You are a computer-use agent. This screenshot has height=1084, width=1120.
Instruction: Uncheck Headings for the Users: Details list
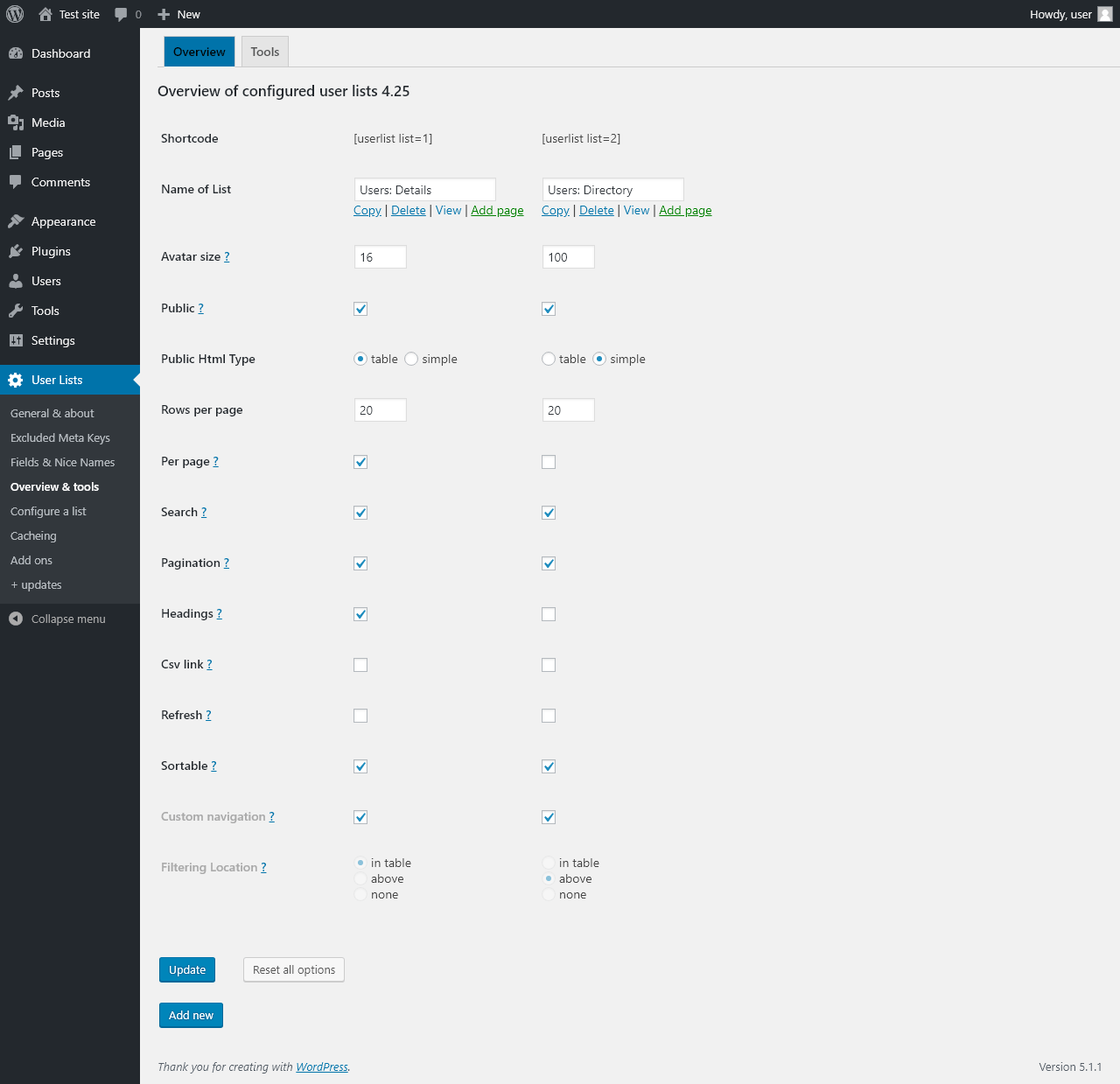coord(360,614)
